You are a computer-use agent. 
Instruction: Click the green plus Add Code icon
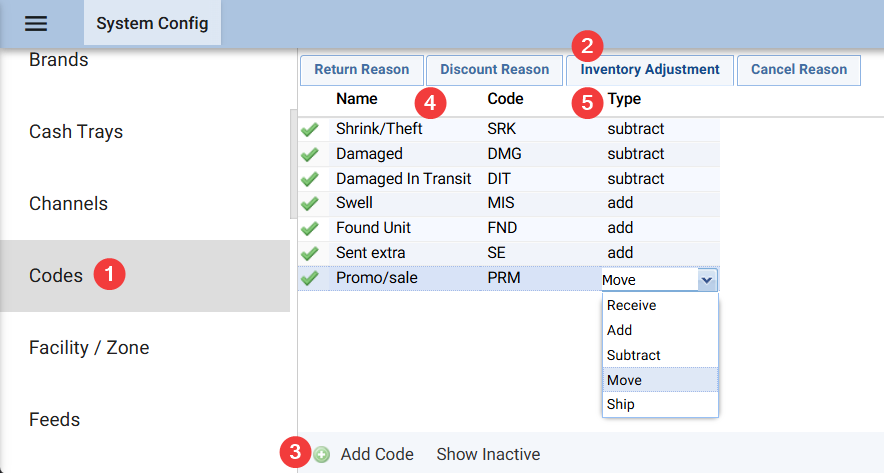click(322, 455)
